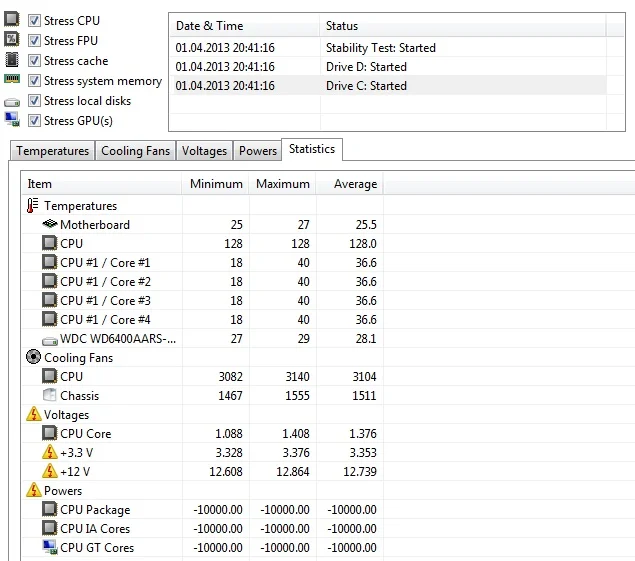Switch to the Temperatures tab
Screen dimensions: 635x561
(53, 151)
